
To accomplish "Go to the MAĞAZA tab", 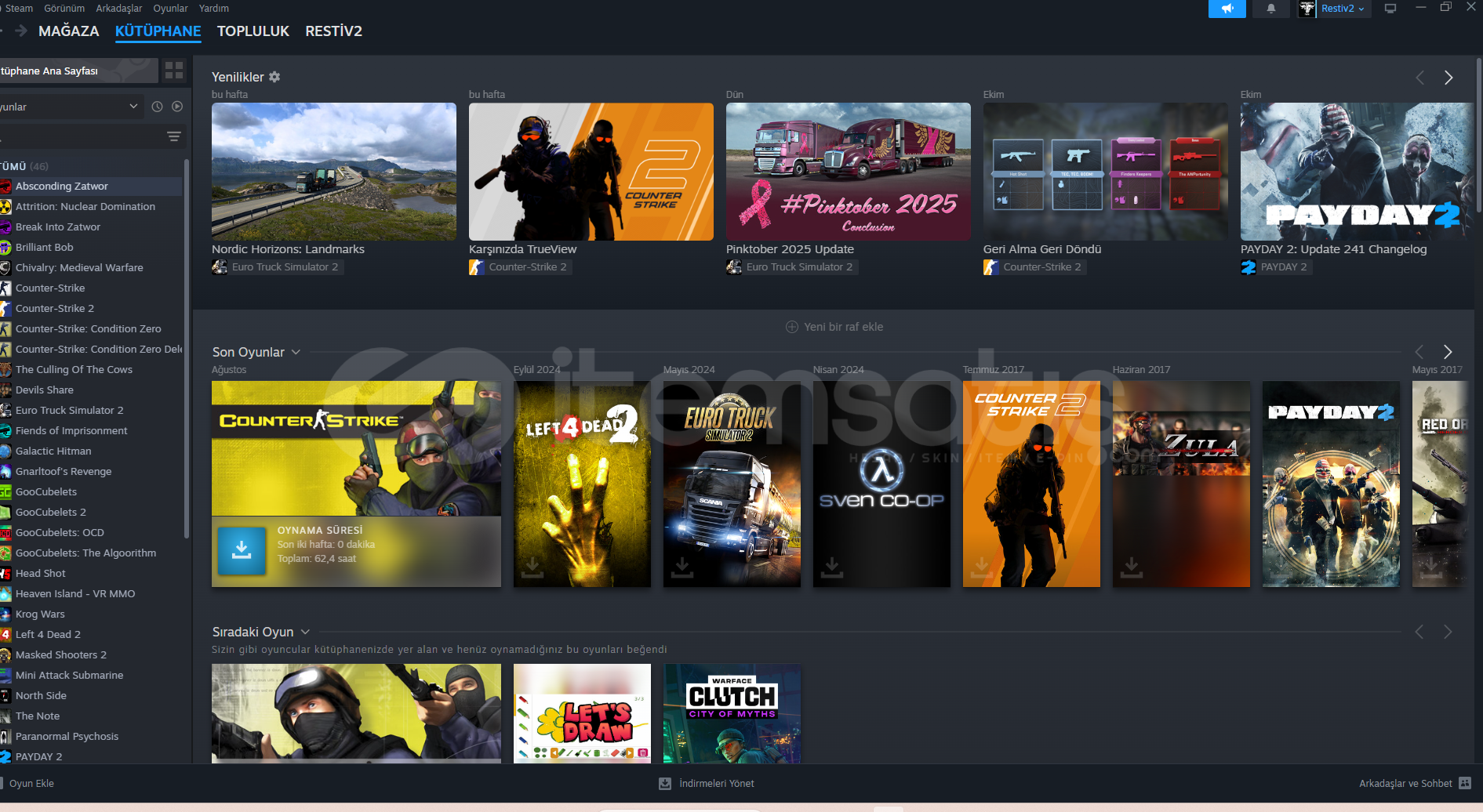I will coord(69,31).
